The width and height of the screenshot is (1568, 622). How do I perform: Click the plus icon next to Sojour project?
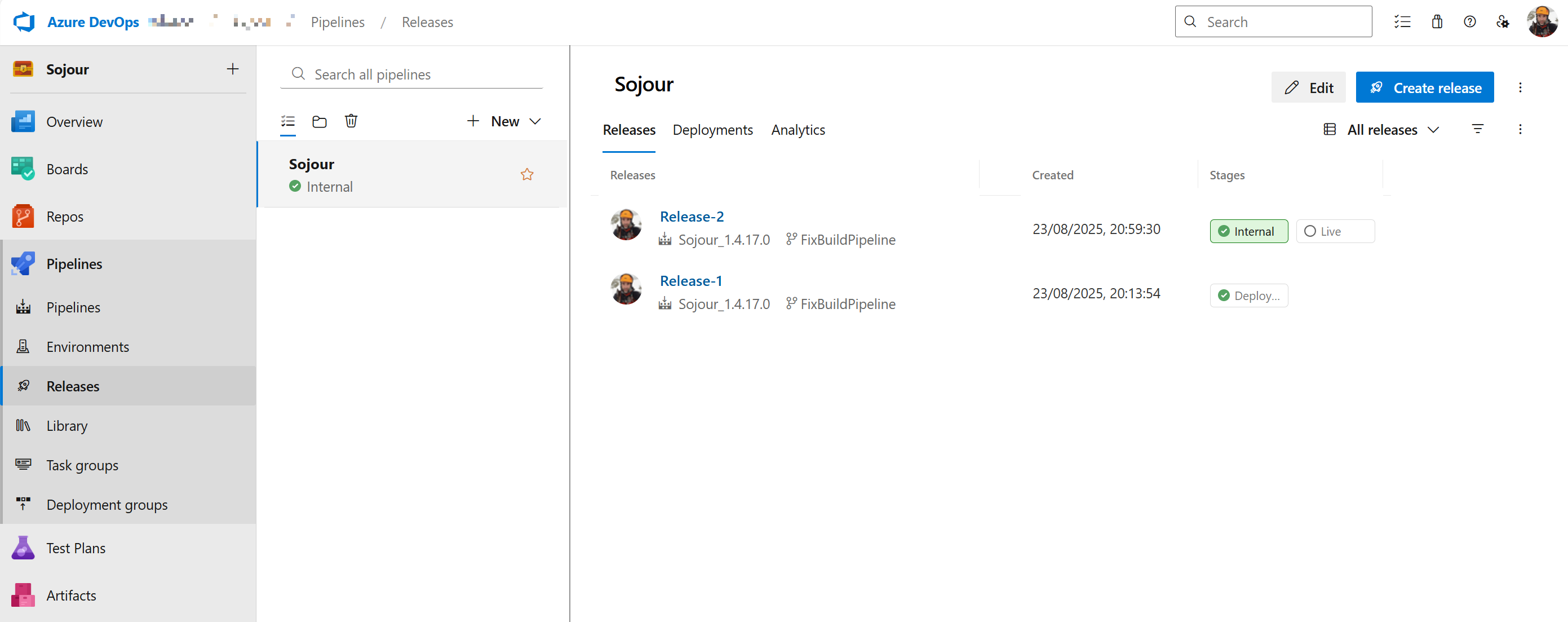233,69
